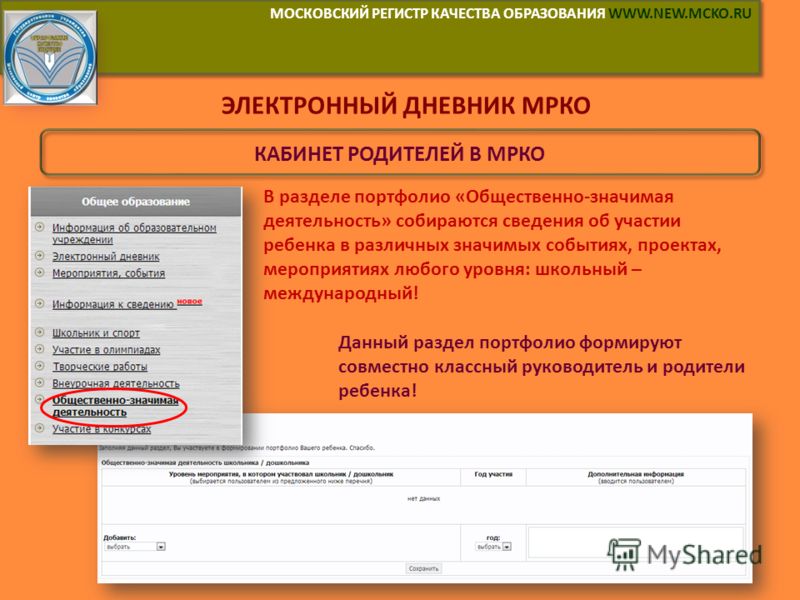
Task: Open the Электронный дневник link
Action: click(106, 257)
